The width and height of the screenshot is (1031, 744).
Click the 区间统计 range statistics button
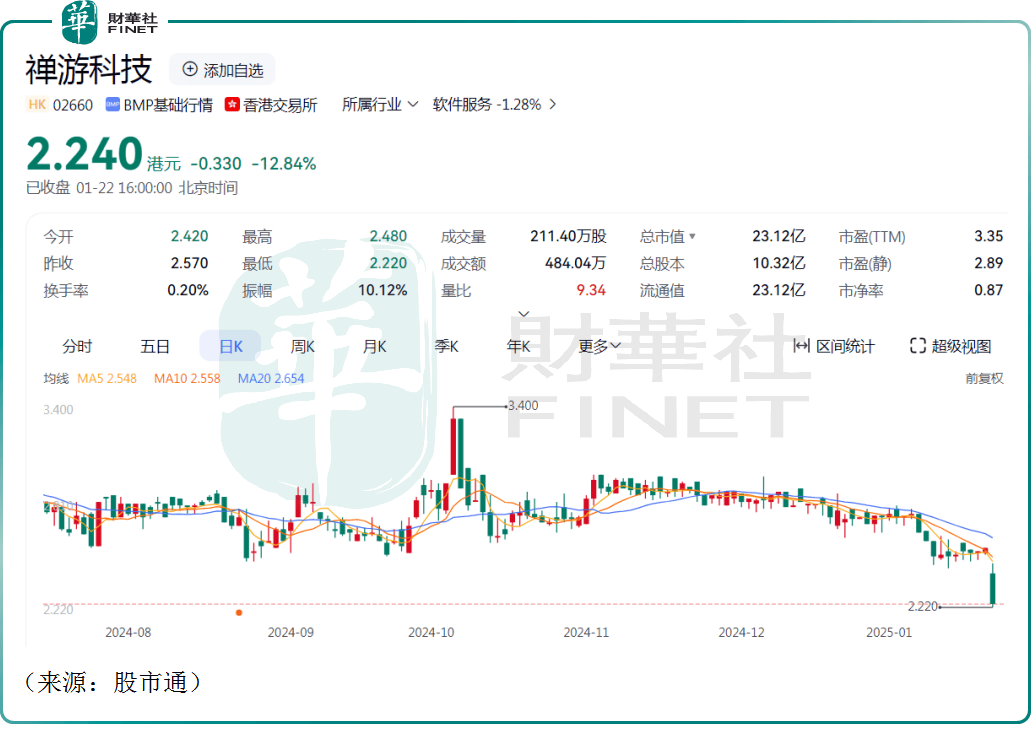pos(834,346)
